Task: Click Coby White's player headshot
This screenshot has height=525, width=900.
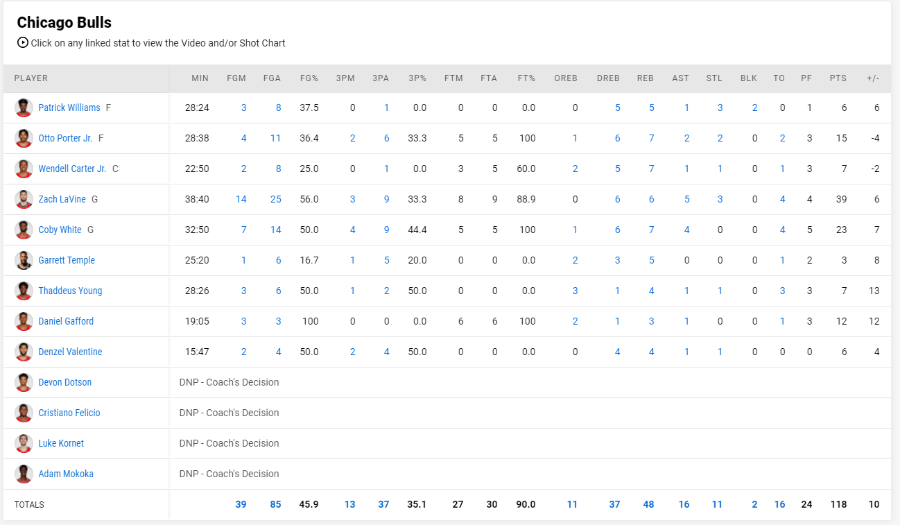Action: [x=24, y=230]
